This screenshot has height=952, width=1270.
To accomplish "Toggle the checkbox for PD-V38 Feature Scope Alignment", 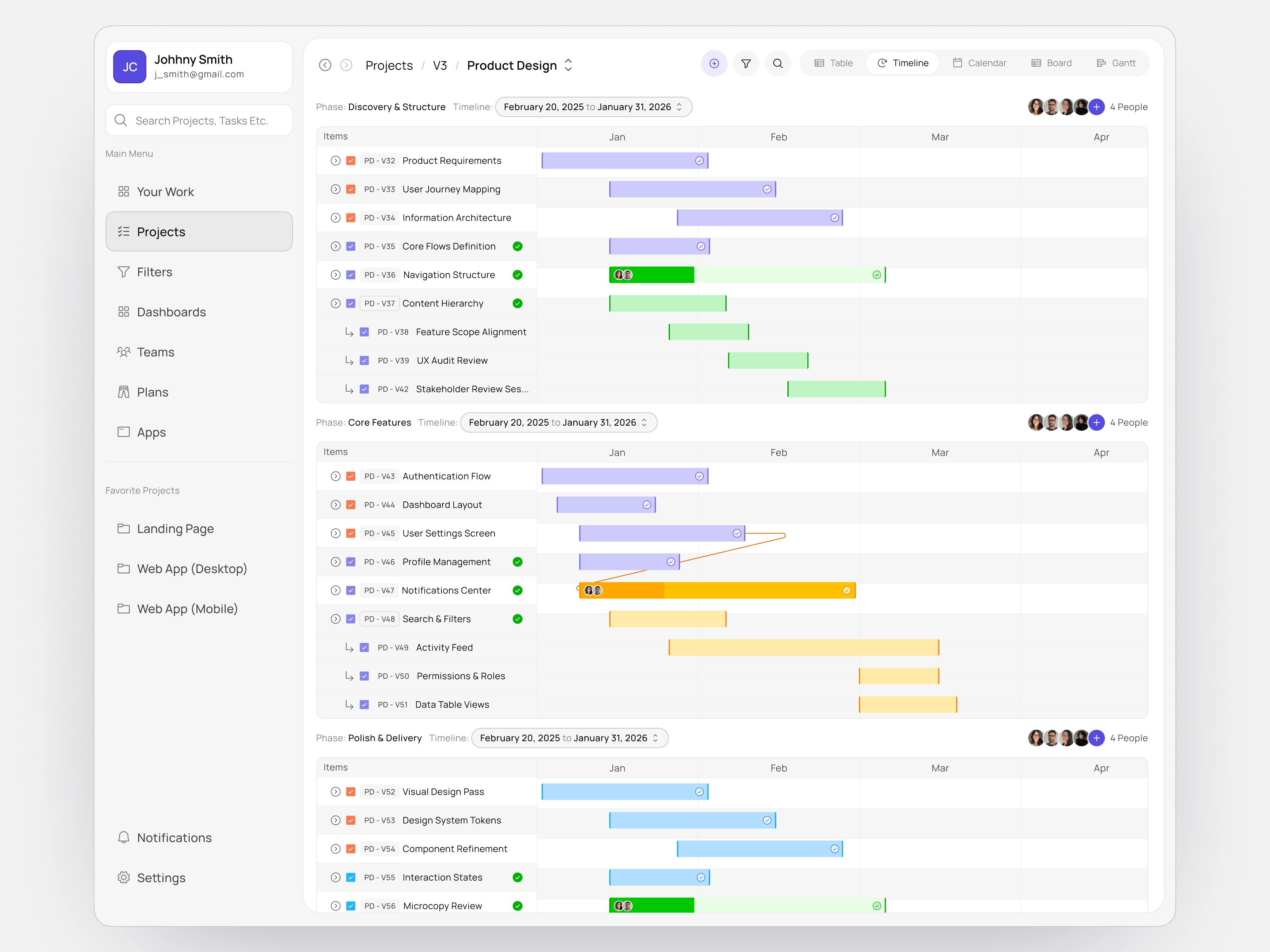I will click(x=364, y=332).
